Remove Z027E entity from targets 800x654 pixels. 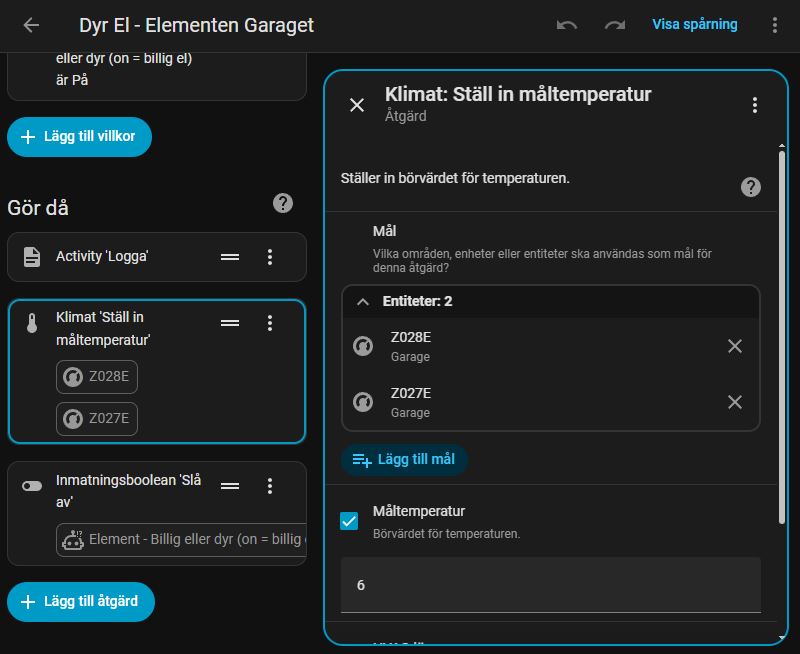point(735,402)
